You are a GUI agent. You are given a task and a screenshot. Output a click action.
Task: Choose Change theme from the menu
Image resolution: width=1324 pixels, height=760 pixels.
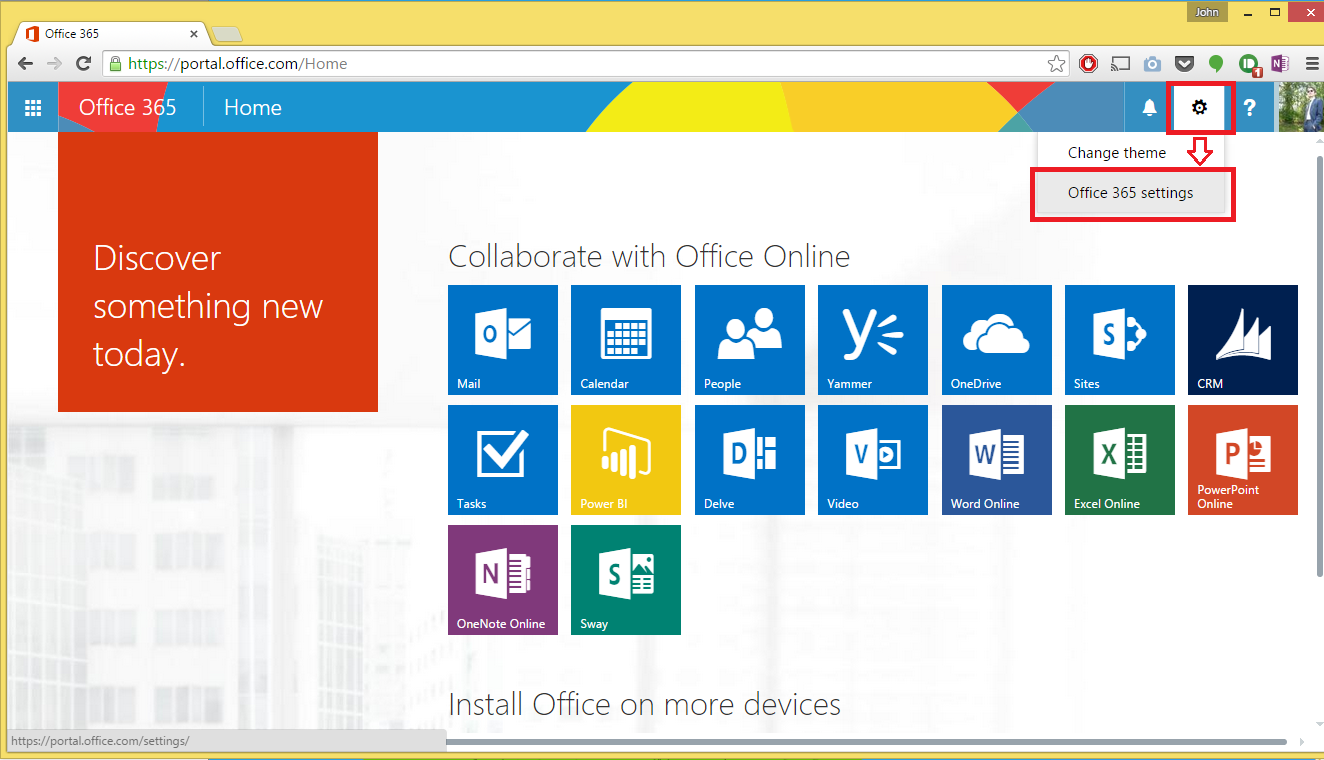(1118, 152)
